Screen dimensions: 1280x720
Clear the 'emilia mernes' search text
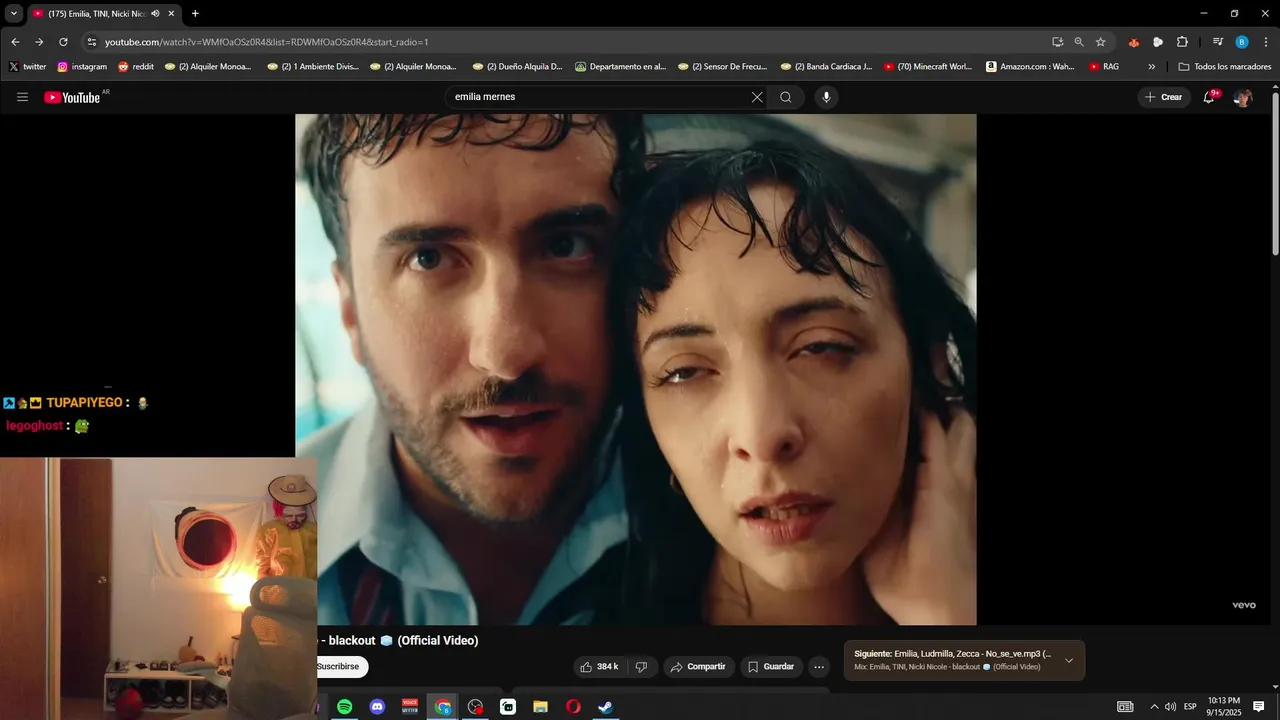point(757,97)
